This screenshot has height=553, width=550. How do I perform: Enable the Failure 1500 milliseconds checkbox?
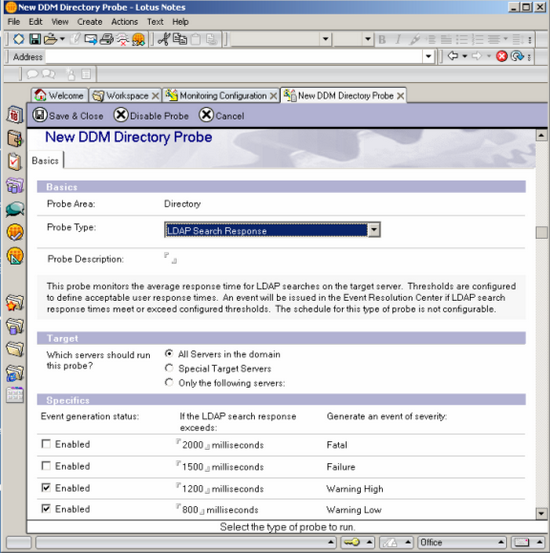click(46, 466)
